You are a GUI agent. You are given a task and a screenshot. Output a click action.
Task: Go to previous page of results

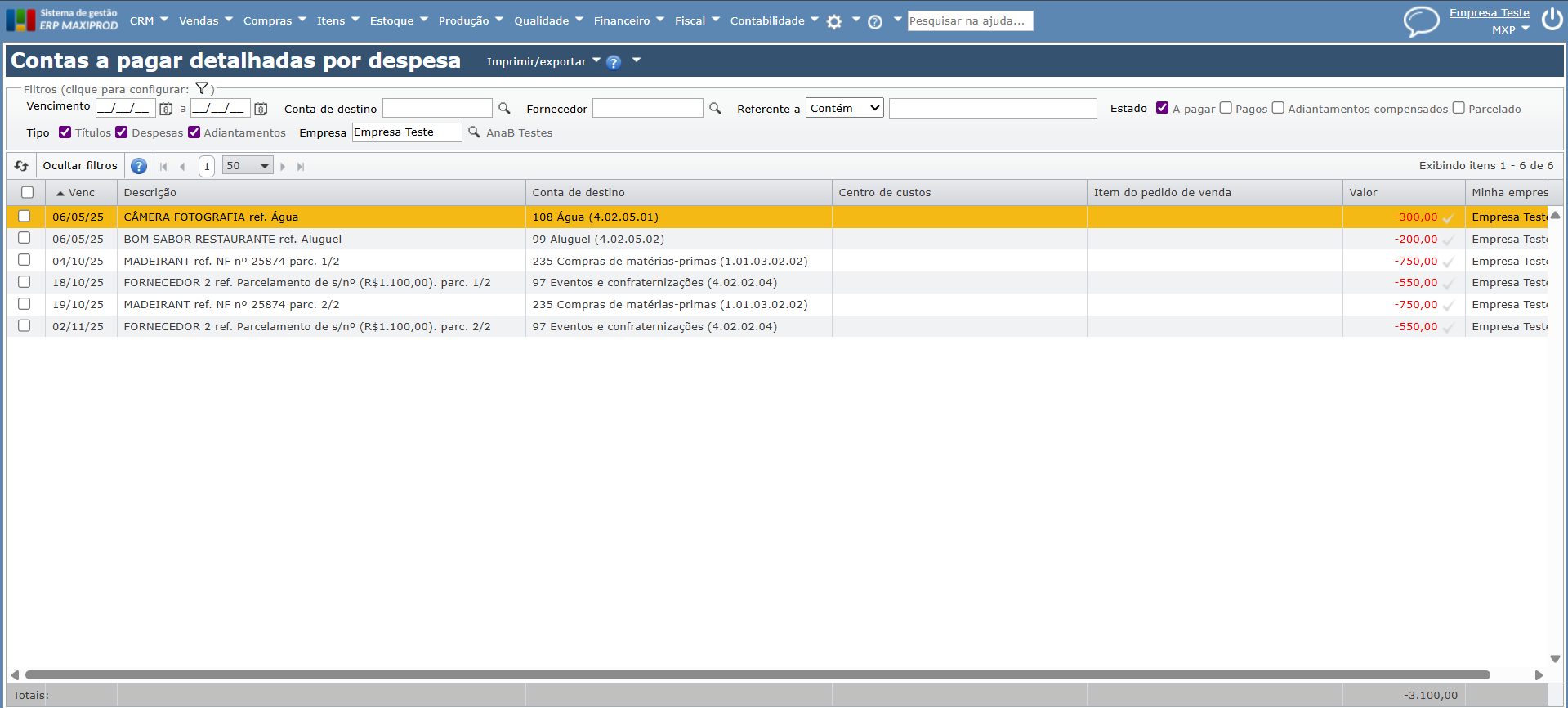pyautogui.click(x=182, y=167)
